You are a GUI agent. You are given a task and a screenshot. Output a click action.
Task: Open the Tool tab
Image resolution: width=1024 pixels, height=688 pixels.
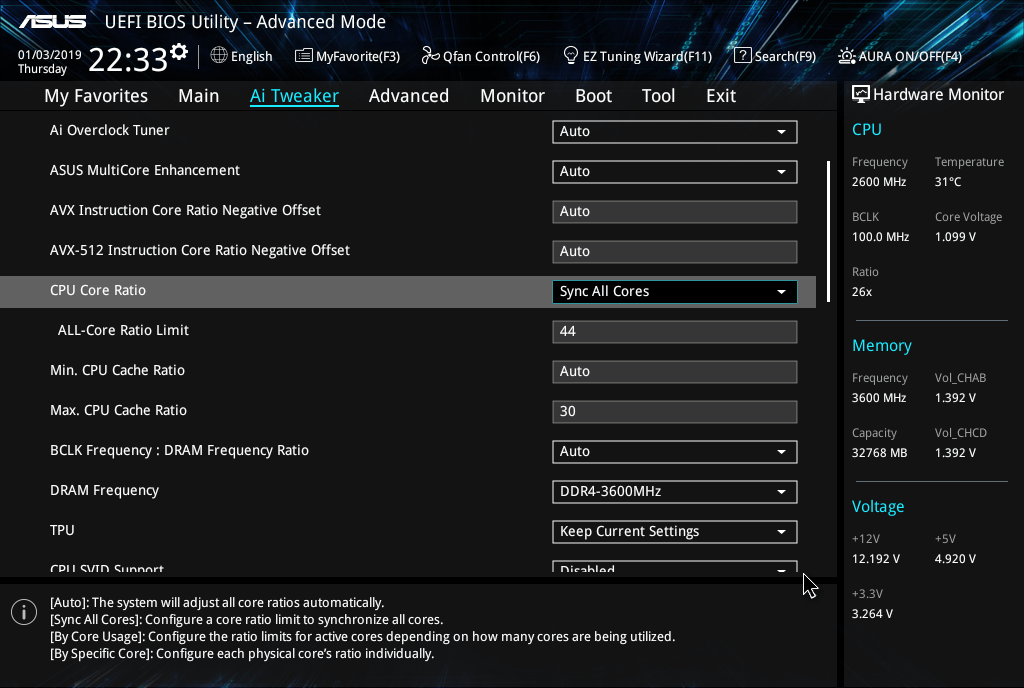pyautogui.click(x=658, y=96)
